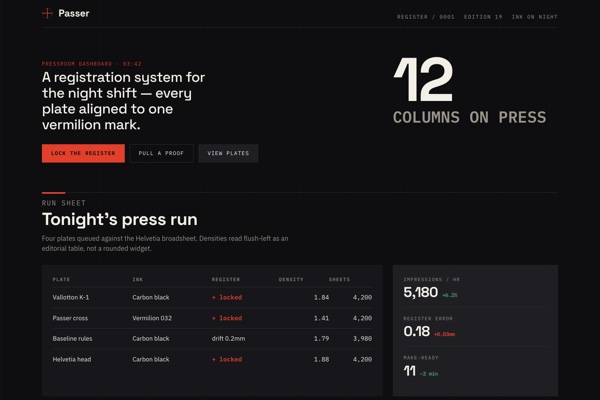Click the Lock the Register button
Image resolution: width=600 pixels, height=400 pixels.
(83, 153)
